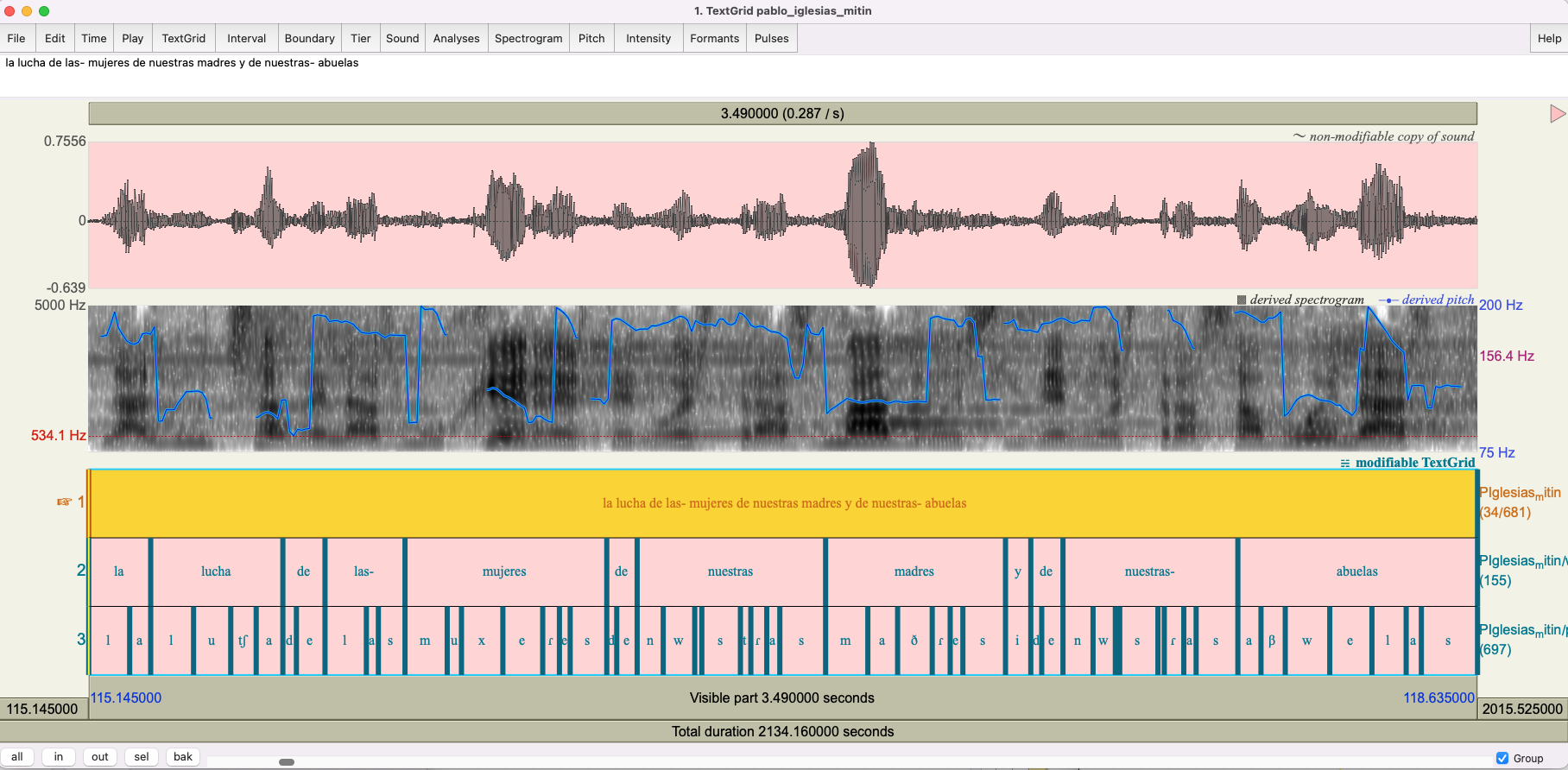1568x770 pixels.
Task: Click the derived spectrogram legend square
Action: point(1242,300)
